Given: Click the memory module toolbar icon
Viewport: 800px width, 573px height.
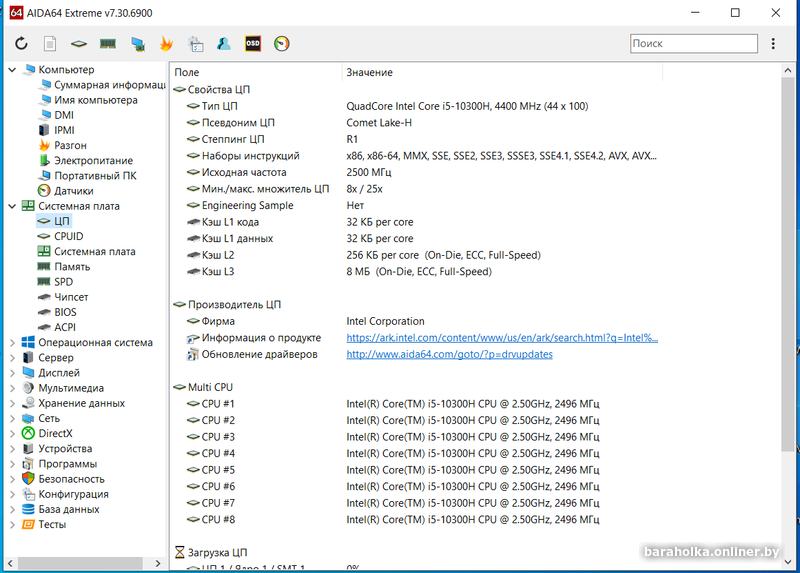Looking at the screenshot, I should click(x=108, y=43).
